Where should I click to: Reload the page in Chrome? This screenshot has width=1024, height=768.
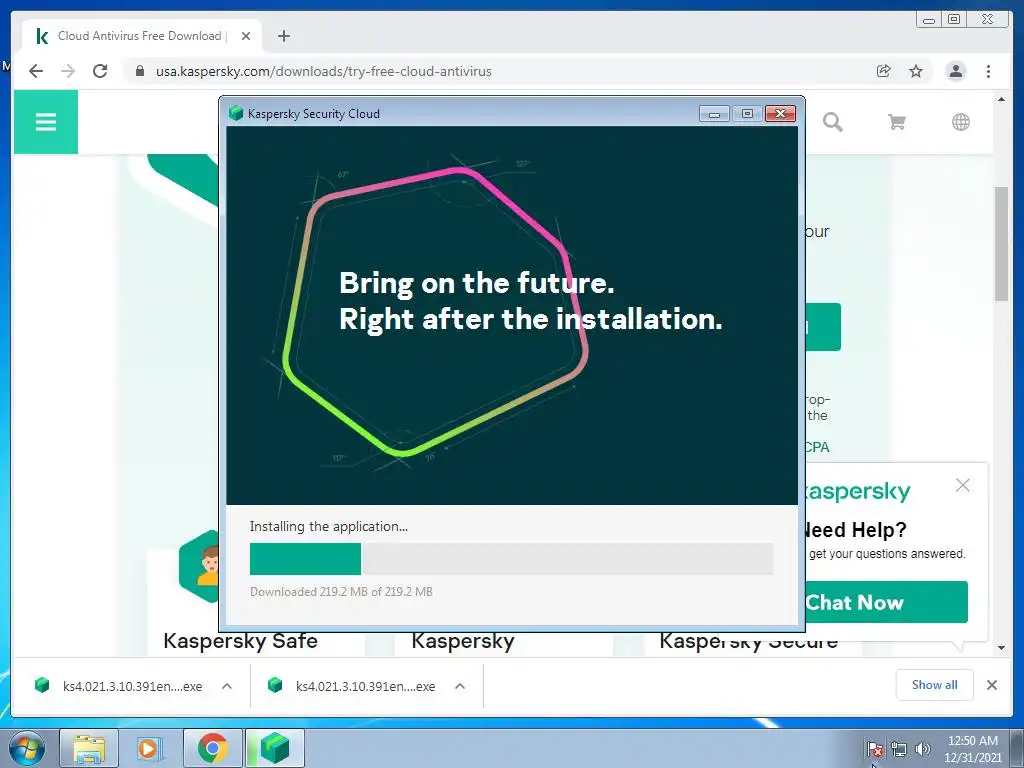point(100,71)
